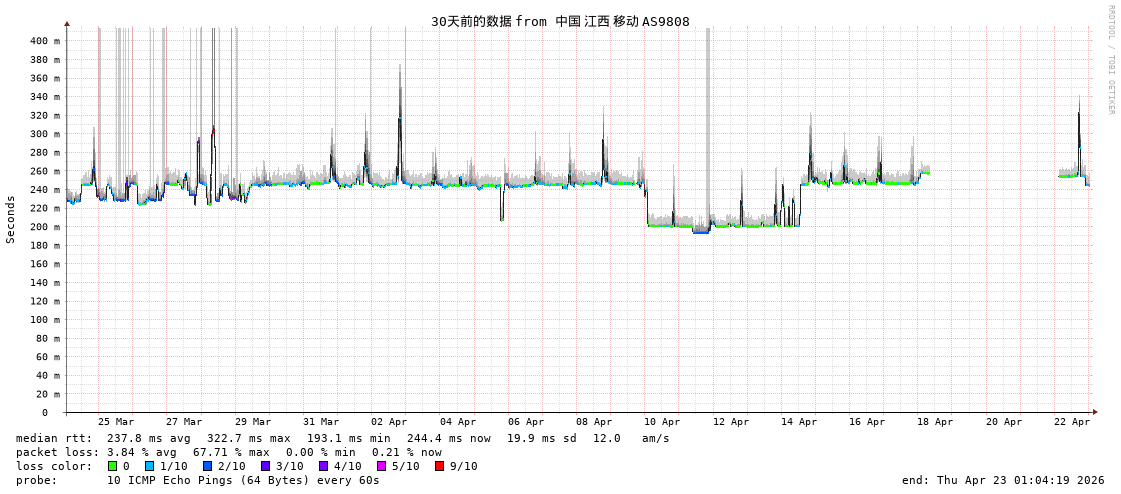1121x494 pixels.
Task: Click the RRDTOOL / TOBI OETIKER watermark
Action: pos(1111,60)
